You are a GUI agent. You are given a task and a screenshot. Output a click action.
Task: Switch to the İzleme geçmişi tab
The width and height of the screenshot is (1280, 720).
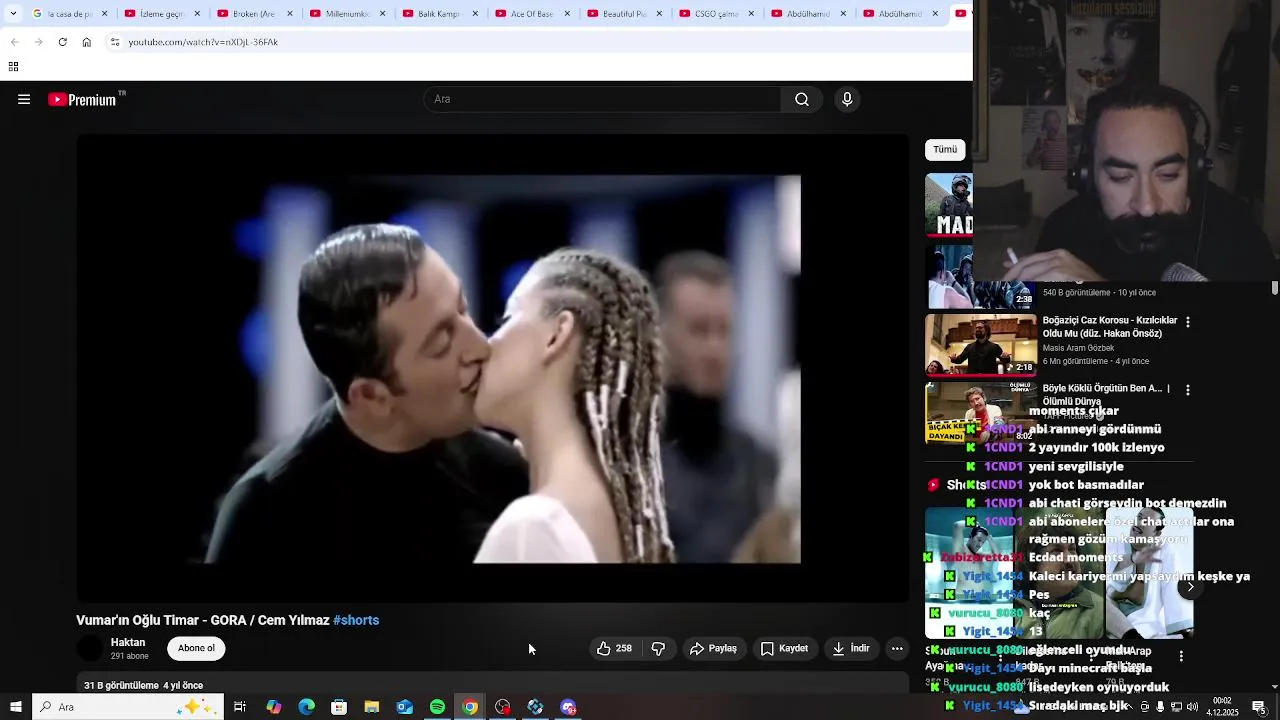coord(161,14)
